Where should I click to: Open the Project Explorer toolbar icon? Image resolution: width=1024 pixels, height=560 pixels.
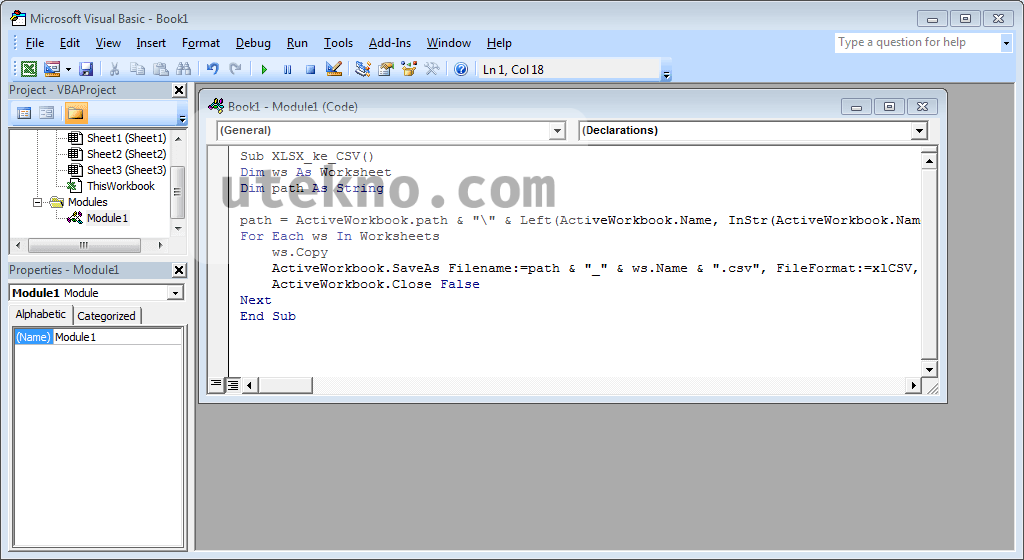(x=362, y=69)
